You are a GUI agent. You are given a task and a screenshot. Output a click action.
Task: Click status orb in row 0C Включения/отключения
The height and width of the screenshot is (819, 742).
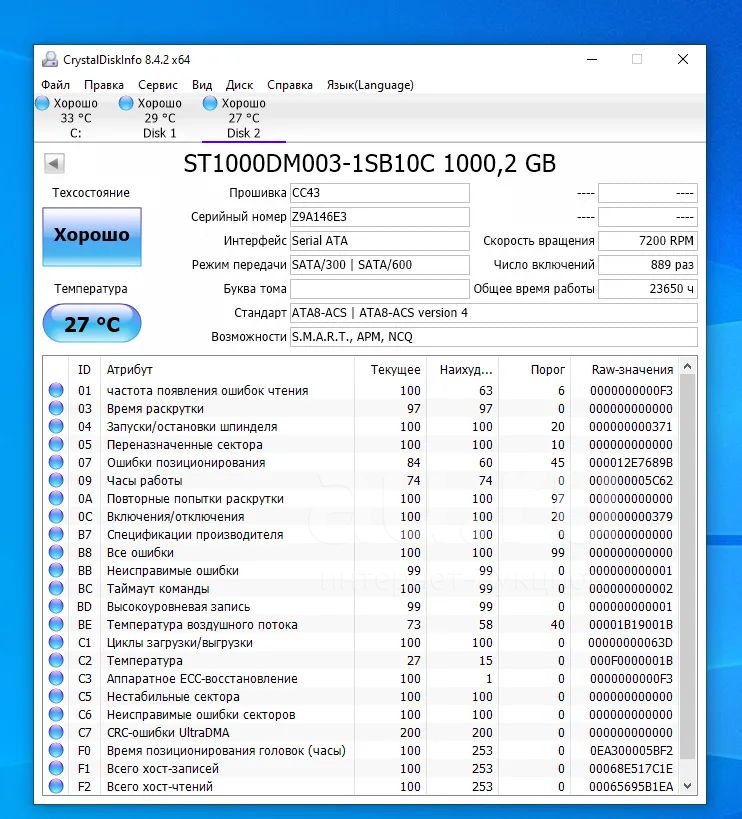[x=56, y=517]
